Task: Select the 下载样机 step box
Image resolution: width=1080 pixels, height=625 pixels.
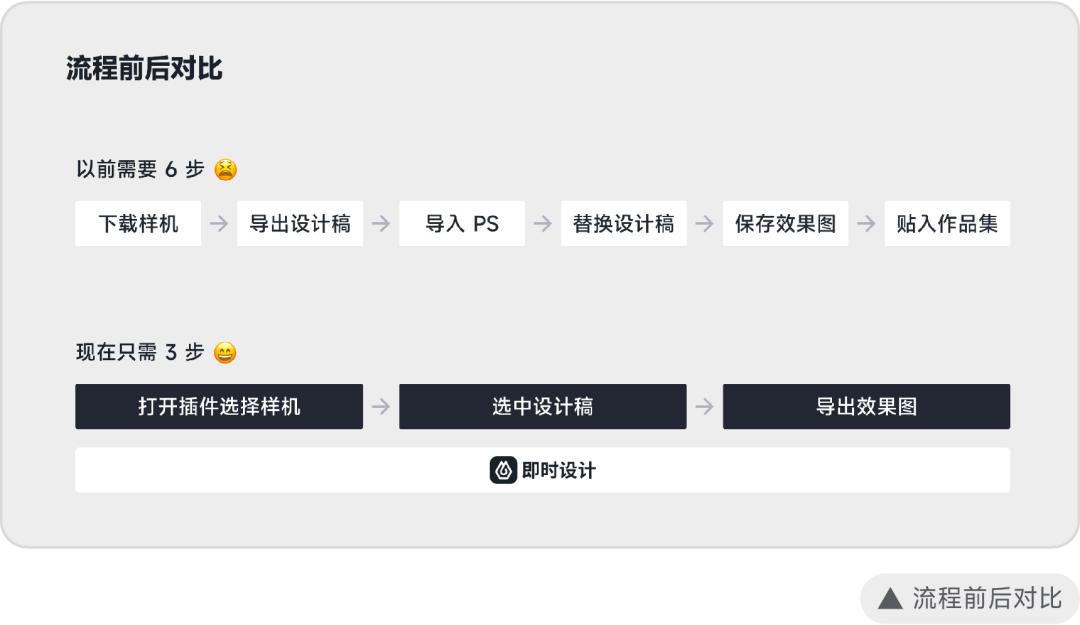Action: (x=138, y=224)
